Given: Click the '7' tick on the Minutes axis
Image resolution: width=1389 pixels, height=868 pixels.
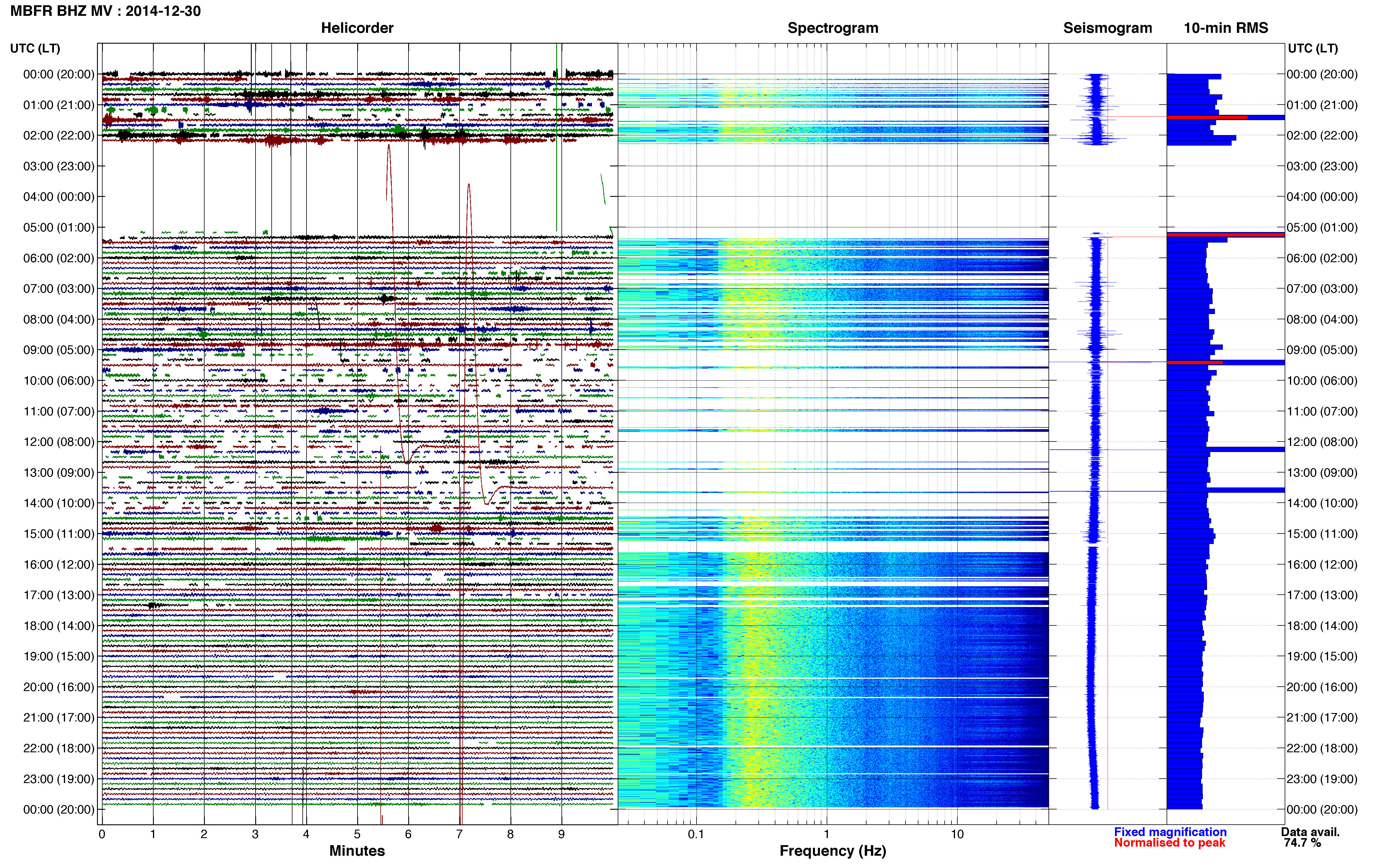Looking at the screenshot, I should 459,834.
